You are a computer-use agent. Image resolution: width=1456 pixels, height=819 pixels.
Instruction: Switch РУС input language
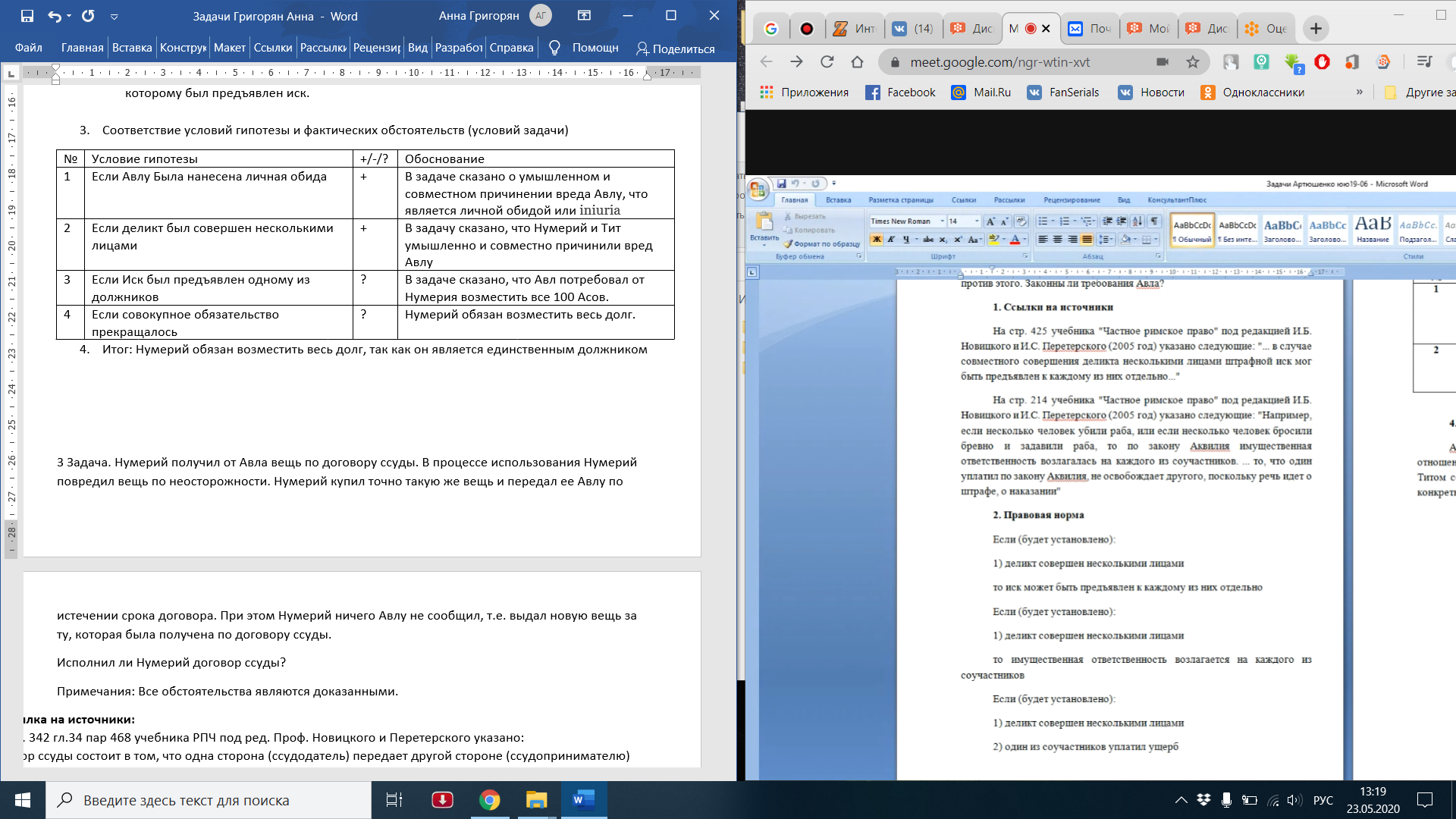click(x=1323, y=800)
